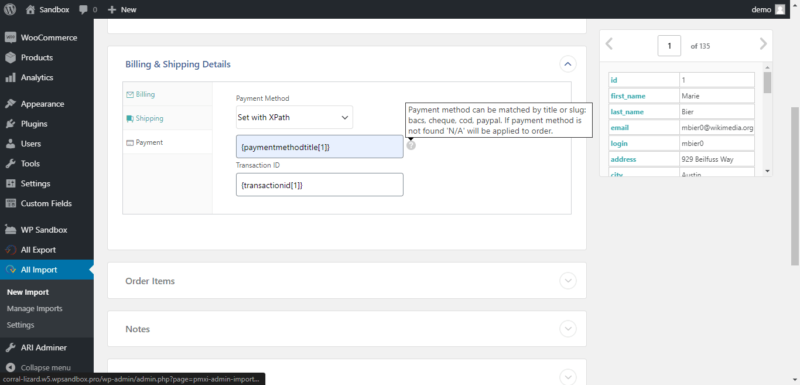
Task: Click the ARI Adminer wrench icon
Action: [x=10, y=348]
